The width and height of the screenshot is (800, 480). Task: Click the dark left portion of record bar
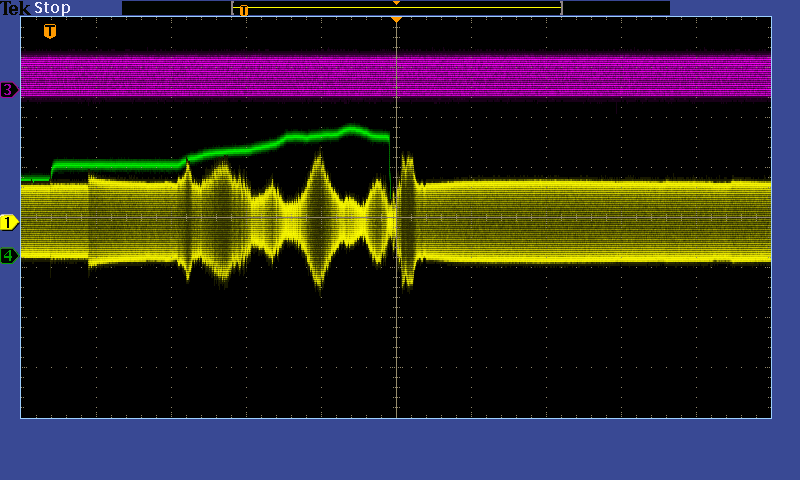175,8
